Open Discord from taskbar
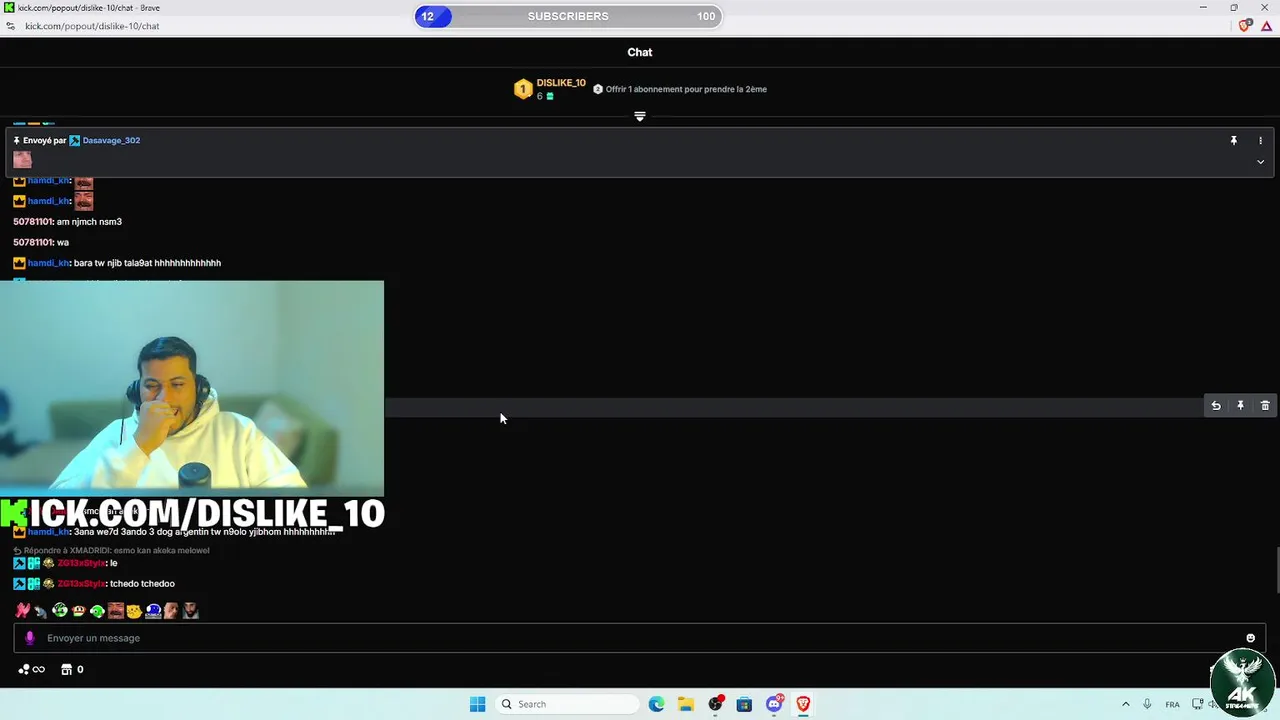The height and width of the screenshot is (720, 1280). pos(774,704)
